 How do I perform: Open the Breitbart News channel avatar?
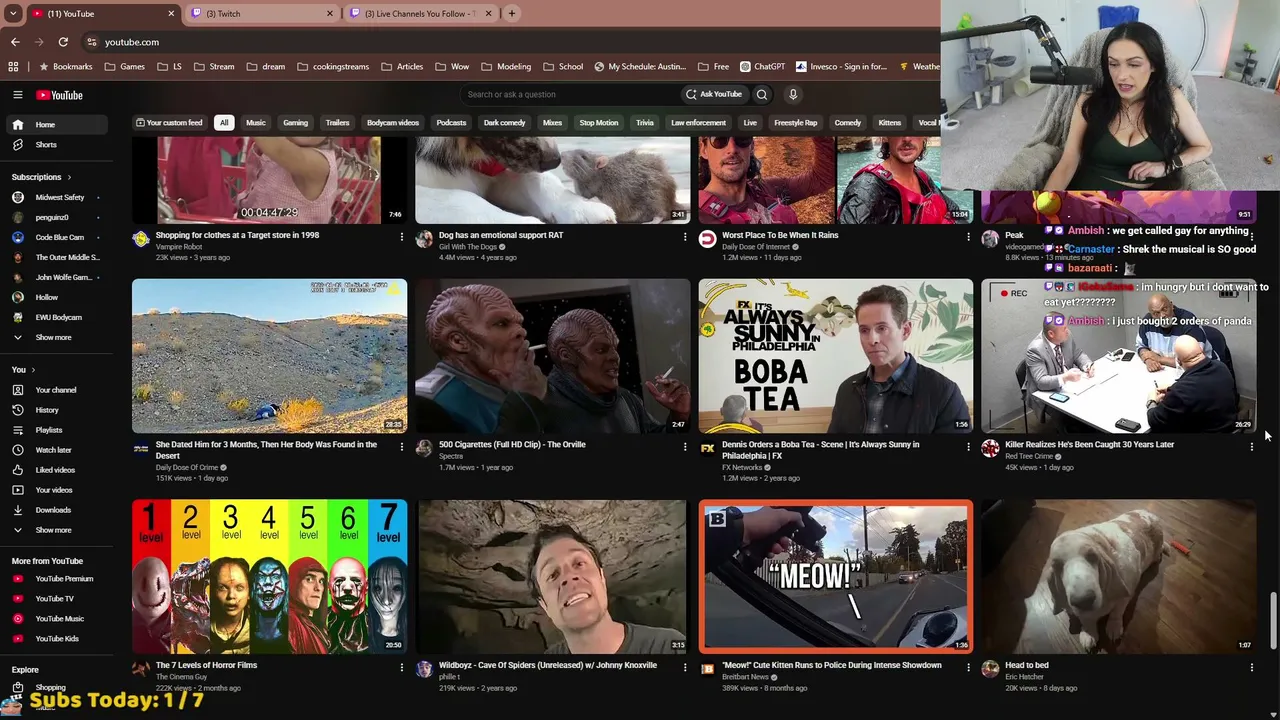pyautogui.click(x=707, y=669)
